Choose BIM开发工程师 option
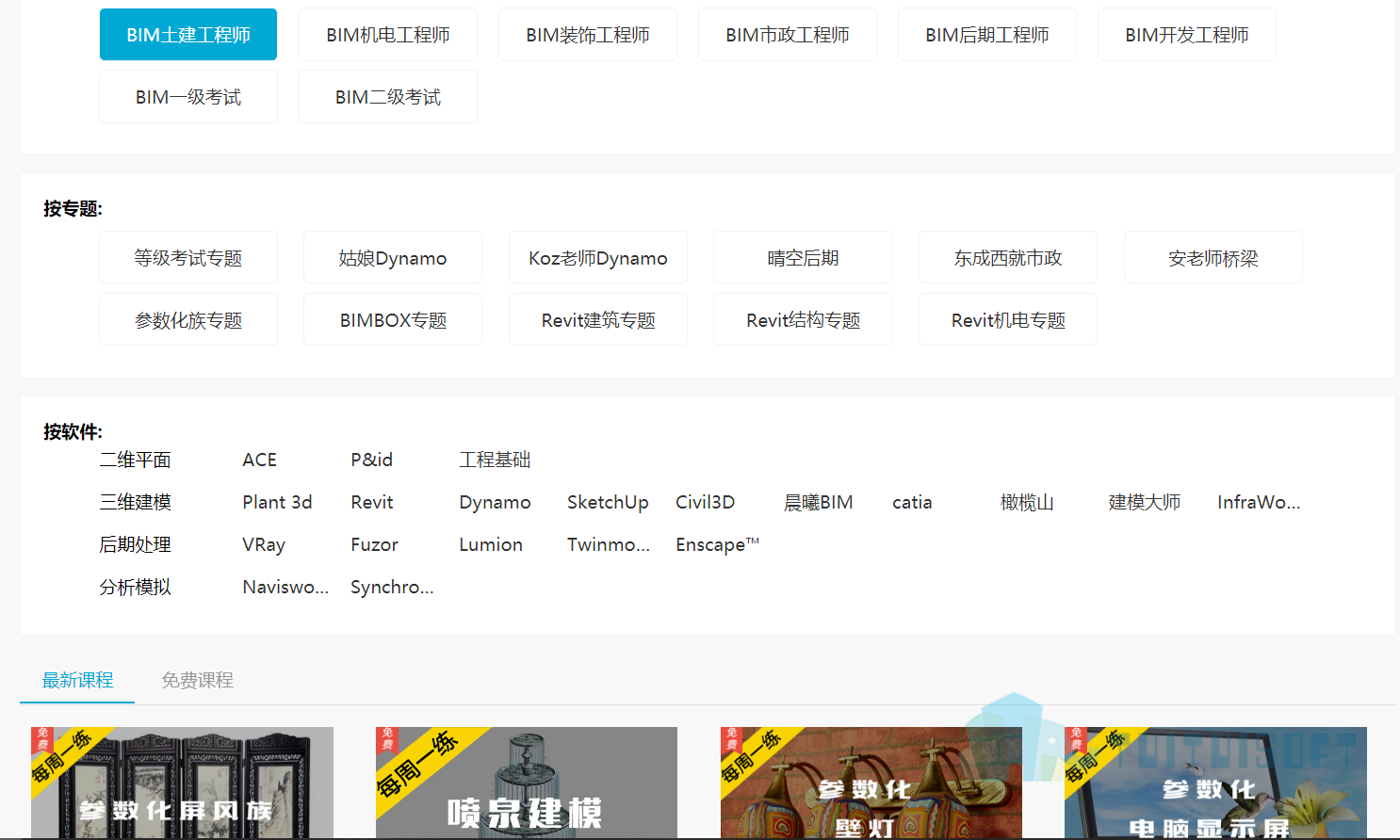The image size is (1400, 840). point(1187,35)
